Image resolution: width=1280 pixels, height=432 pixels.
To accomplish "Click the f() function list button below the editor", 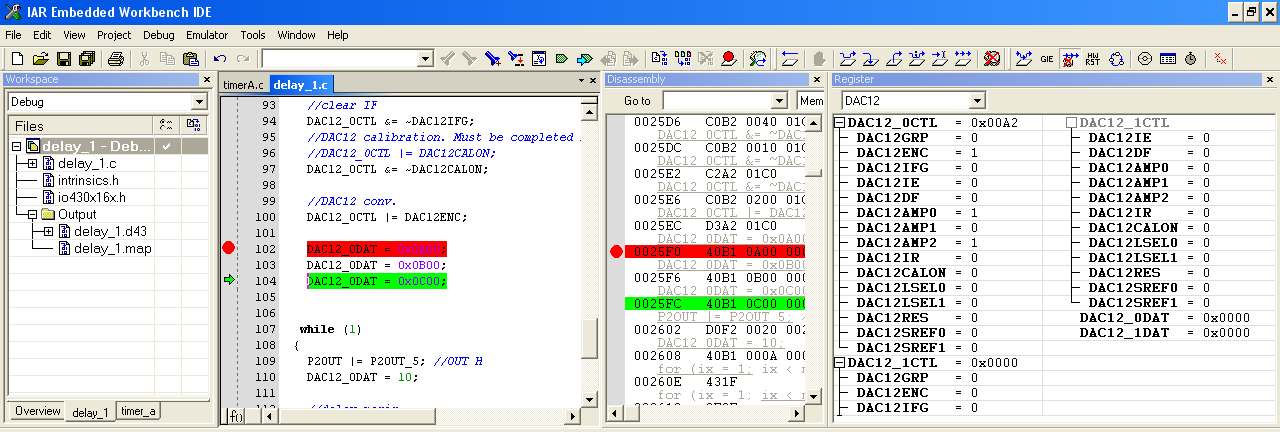I will pos(236,415).
